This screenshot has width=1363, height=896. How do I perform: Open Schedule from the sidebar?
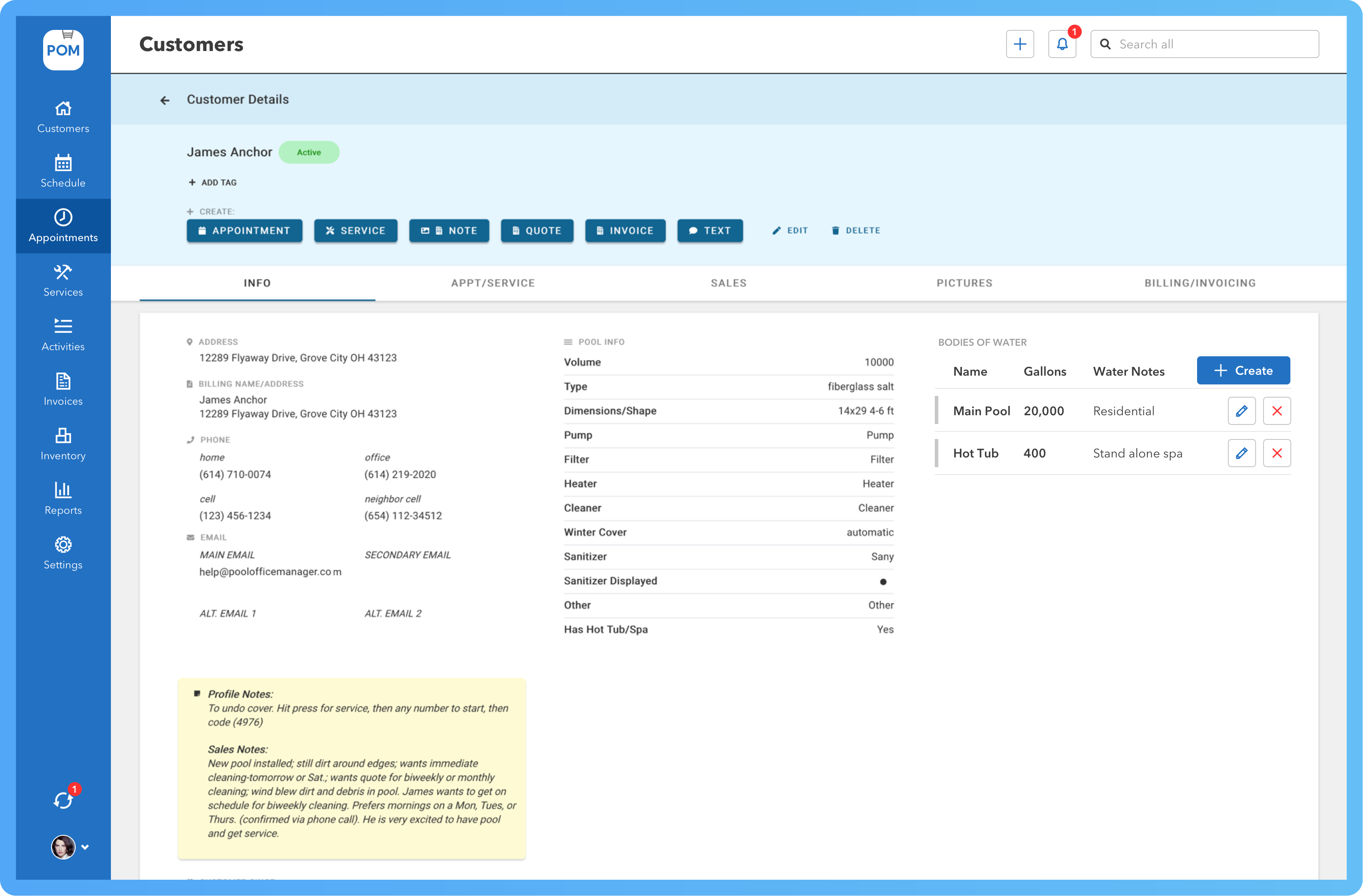click(x=63, y=171)
